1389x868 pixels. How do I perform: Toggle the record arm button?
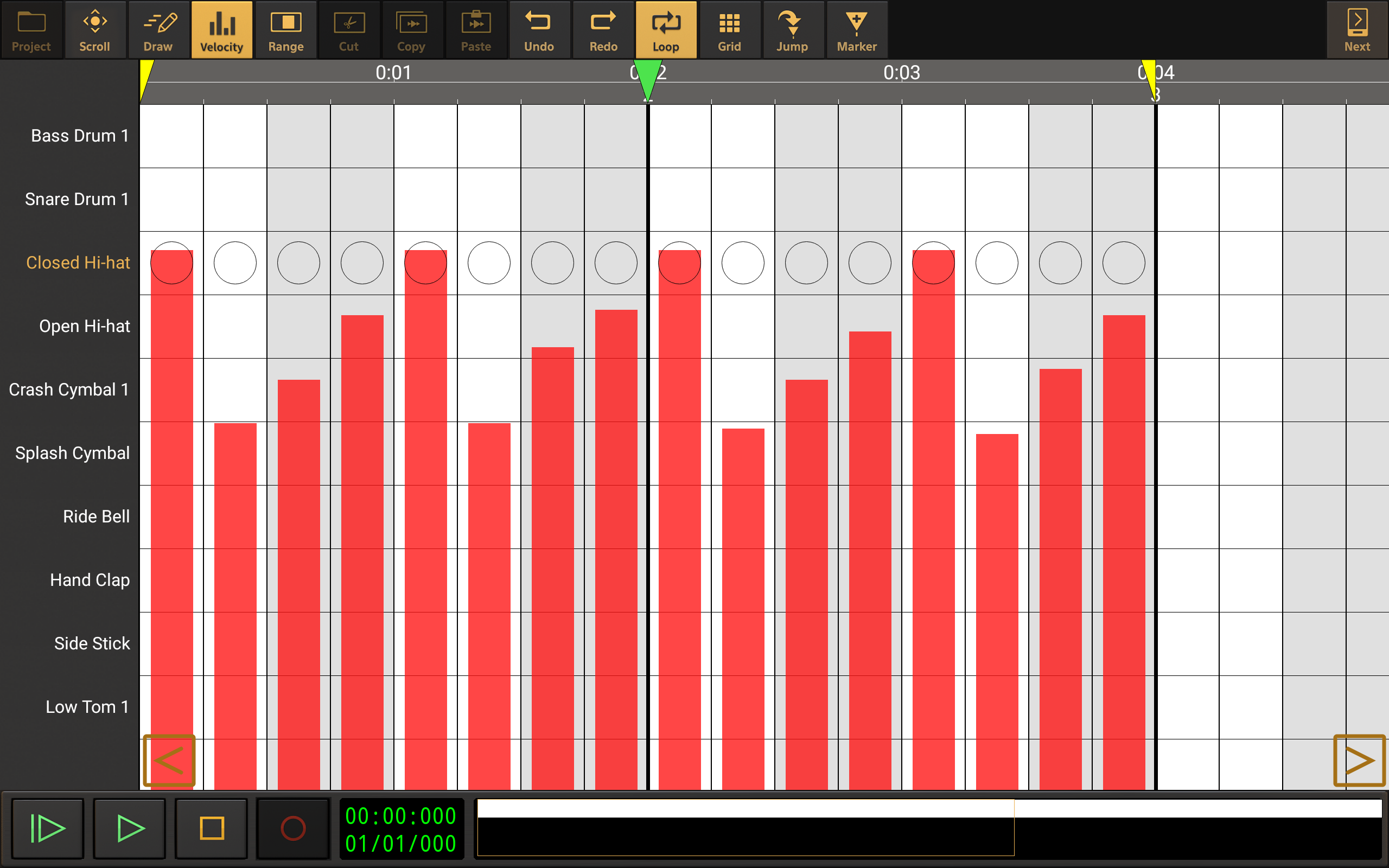click(293, 828)
